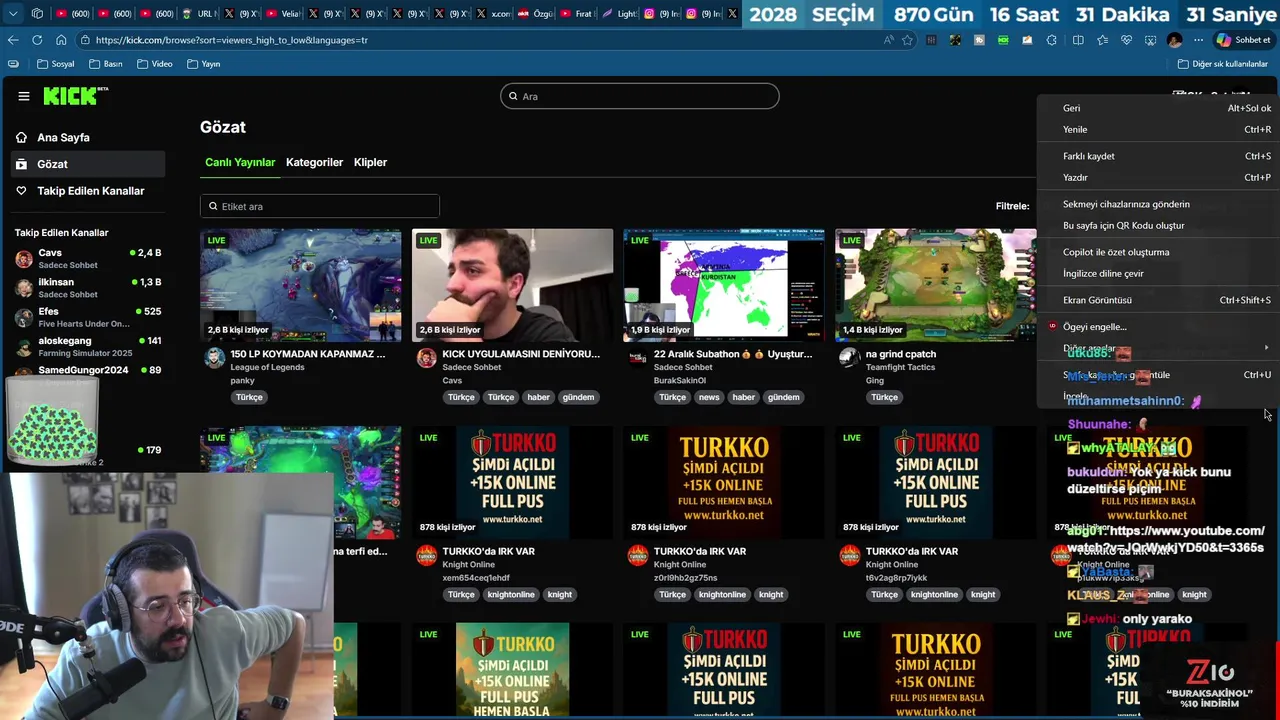This screenshot has width=1280, height=720.
Task: Open the Sosyal bookmarks folder
Action: click(x=55, y=64)
